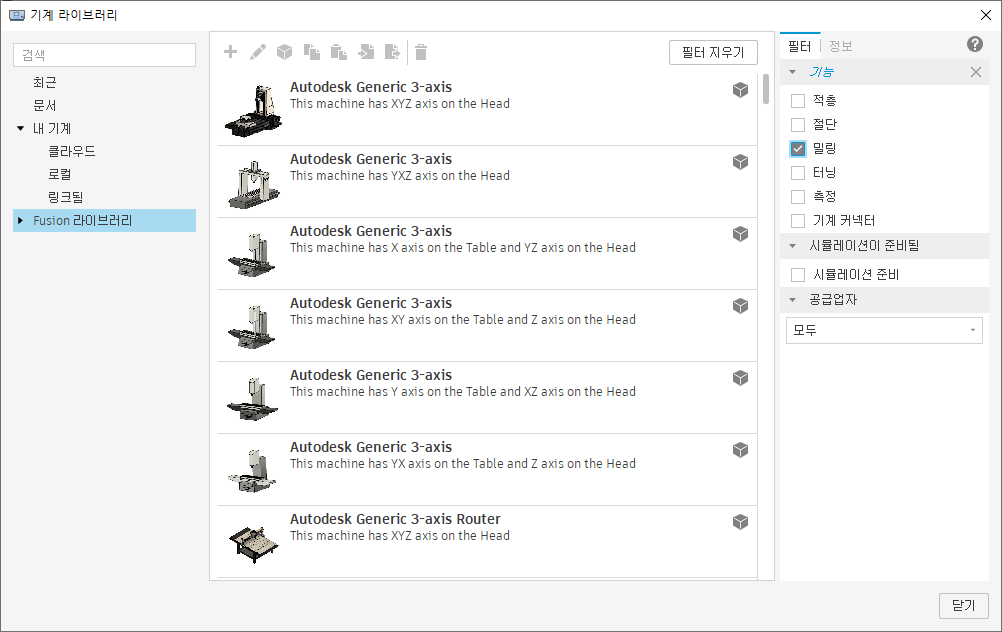Remove the 기능 filter section with X
The width and height of the screenshot is (1002, 632).
[976, 72]
